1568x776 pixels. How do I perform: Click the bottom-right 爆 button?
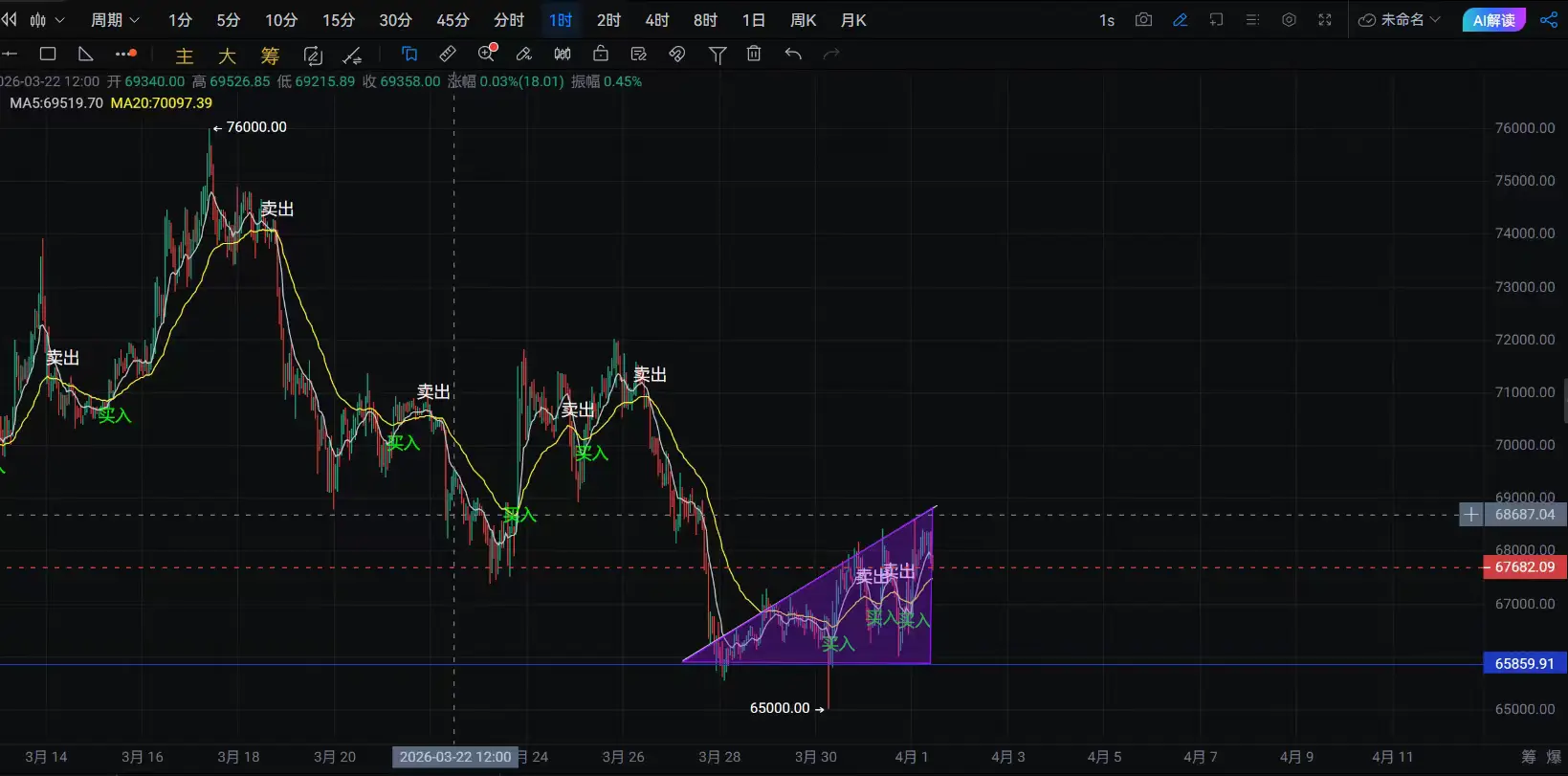coord(1555,757)
